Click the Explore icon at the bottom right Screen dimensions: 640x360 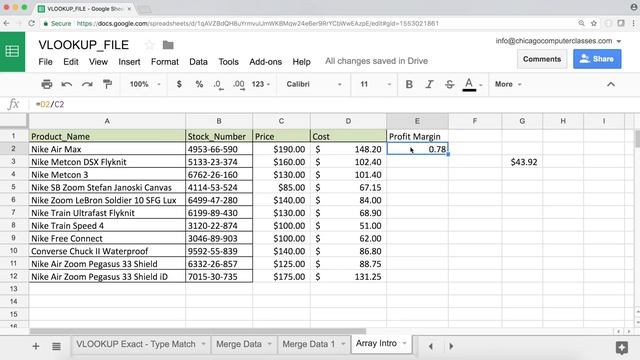622,348
